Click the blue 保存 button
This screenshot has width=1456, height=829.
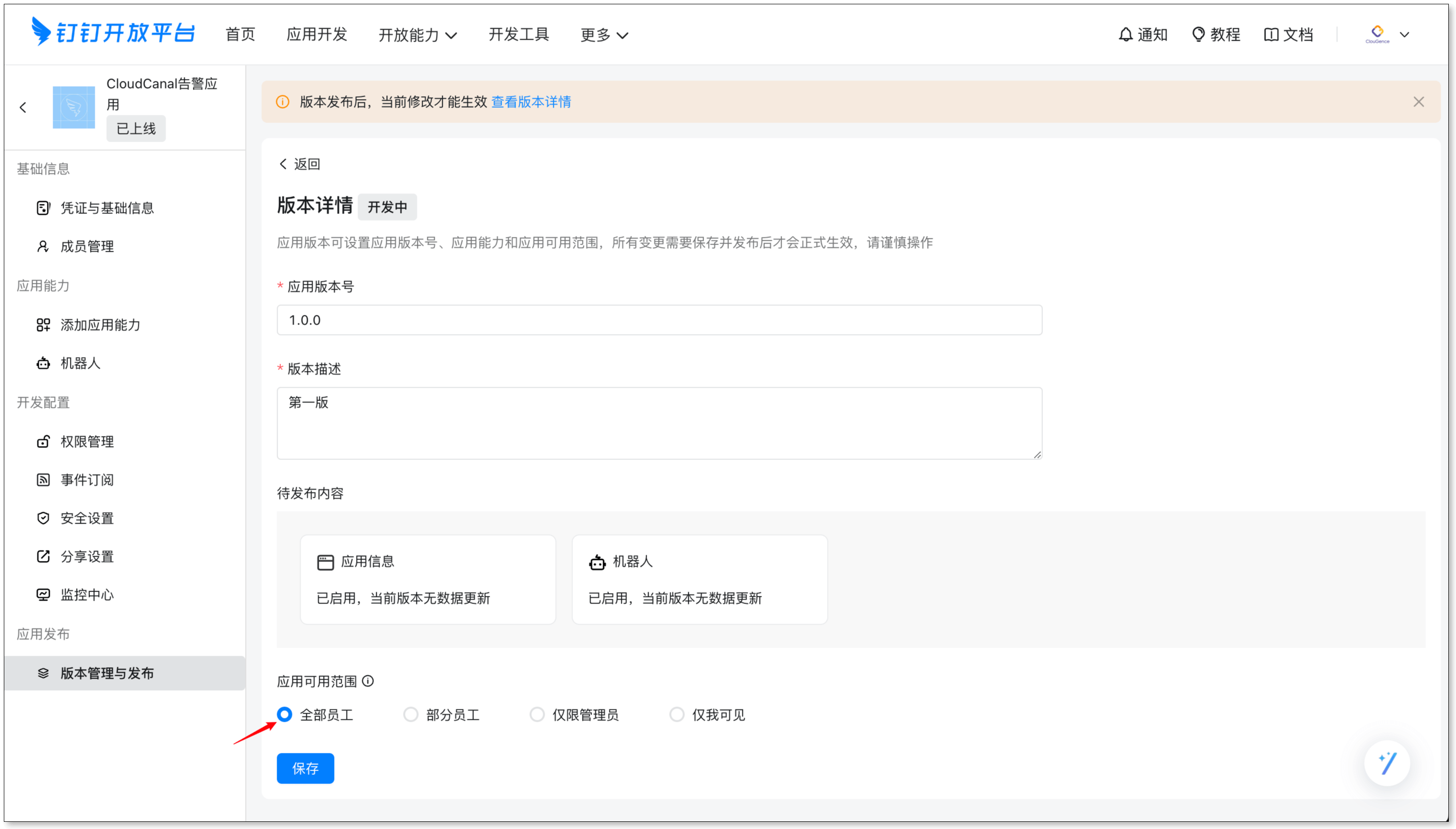tap(305, 769)
